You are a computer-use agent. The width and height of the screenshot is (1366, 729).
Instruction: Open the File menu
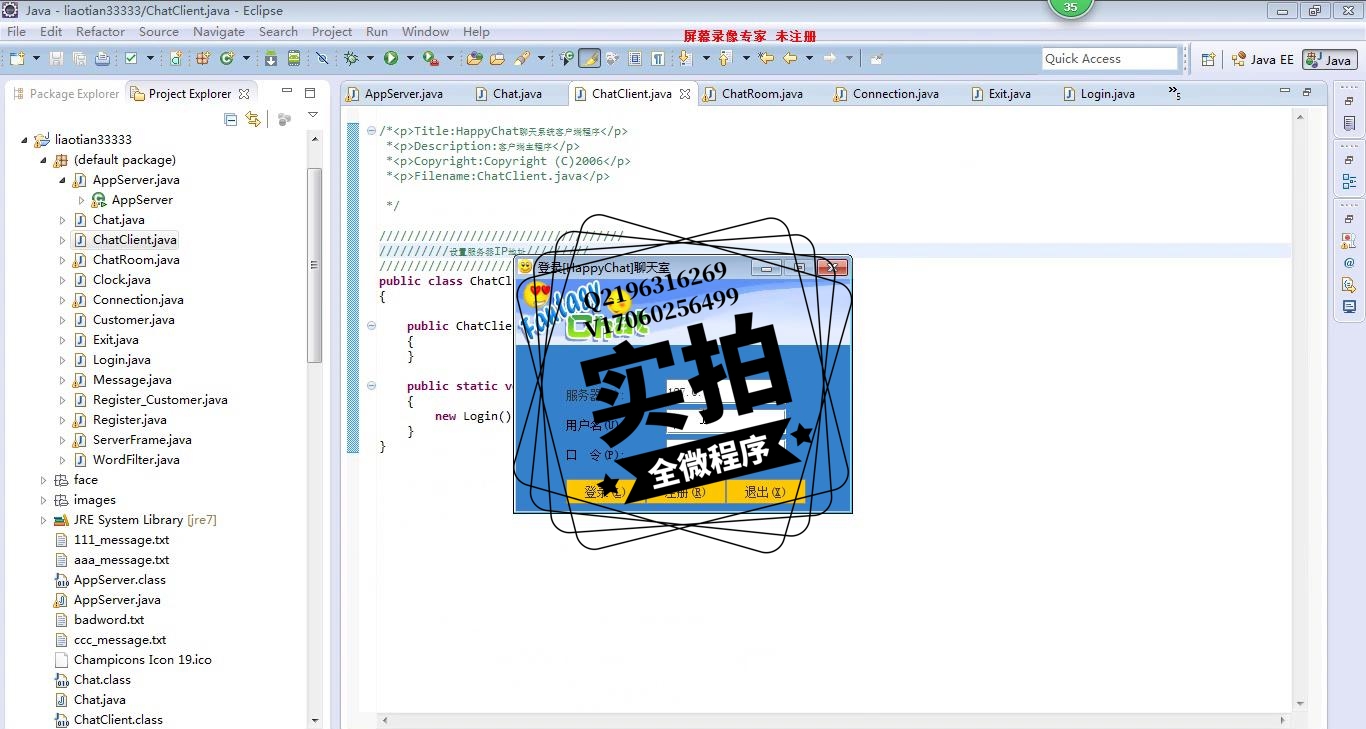(17, 31)
